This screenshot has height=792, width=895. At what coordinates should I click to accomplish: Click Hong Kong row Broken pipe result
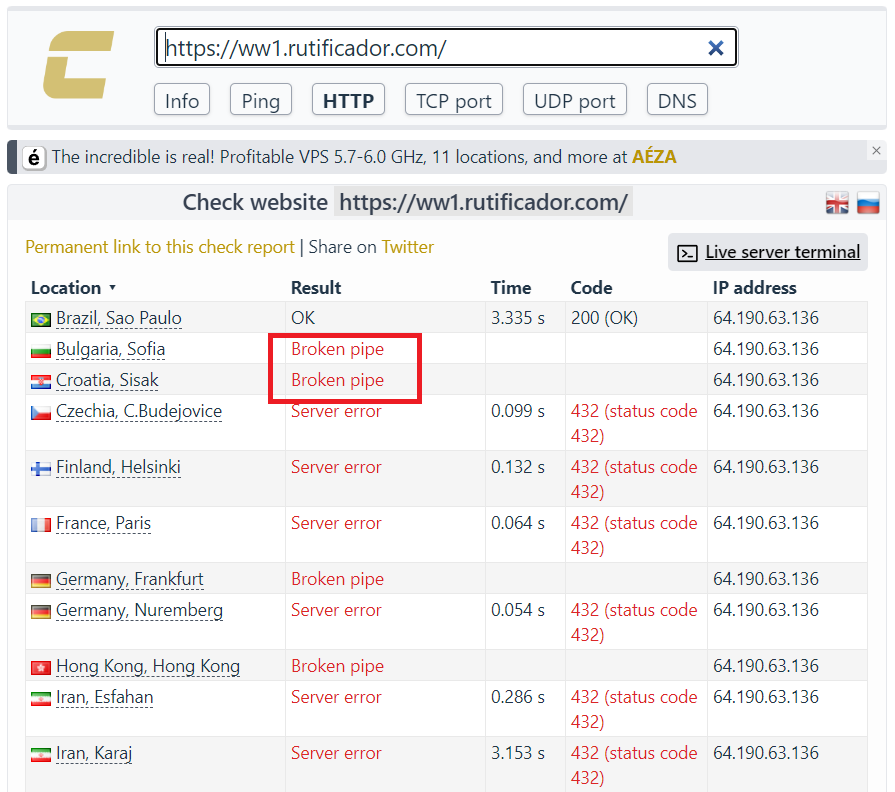(x=337, y=666)
